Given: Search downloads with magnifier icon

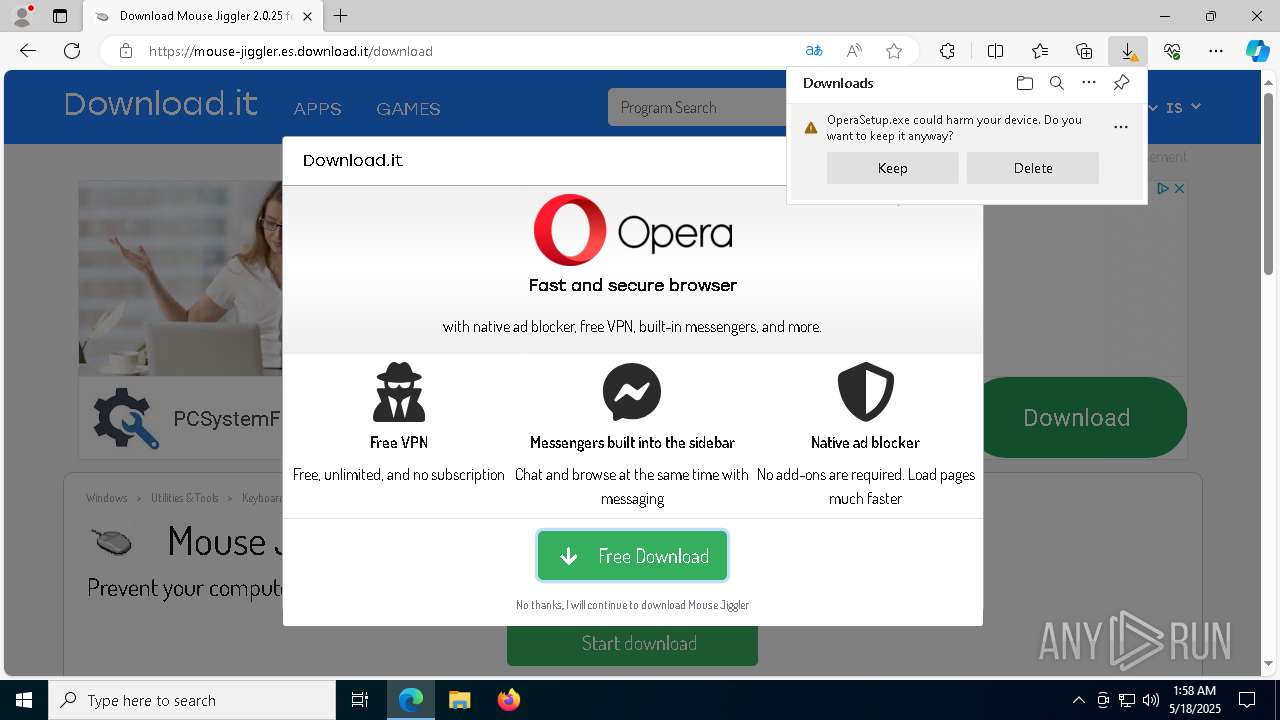Looking at the screenshot, I should coord(1056,83).
